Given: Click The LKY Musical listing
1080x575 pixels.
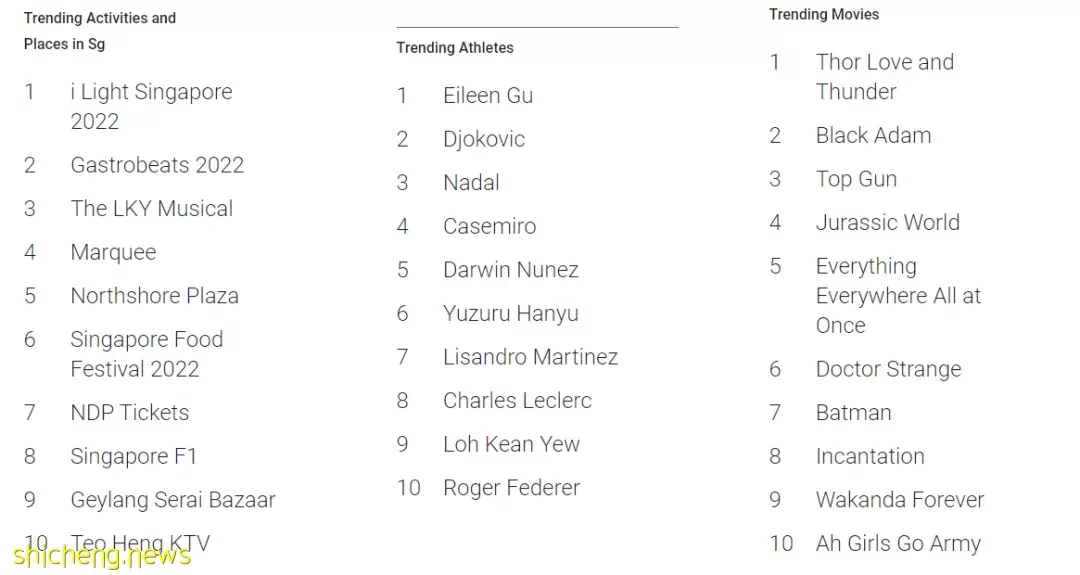Looking at the screenshot, I should (x=152, y=208).
